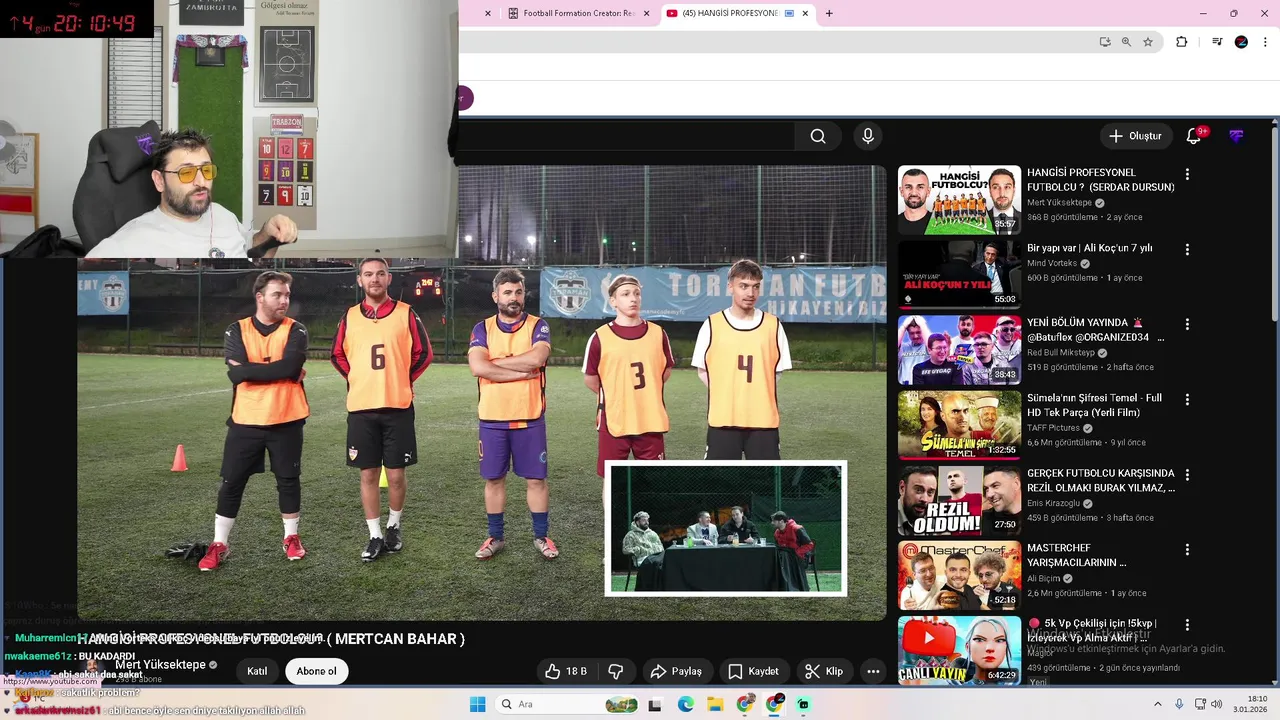Open options menu for MASTERCHEF video
This screenshot has height=720, width=1280.
coord(1187,549)
